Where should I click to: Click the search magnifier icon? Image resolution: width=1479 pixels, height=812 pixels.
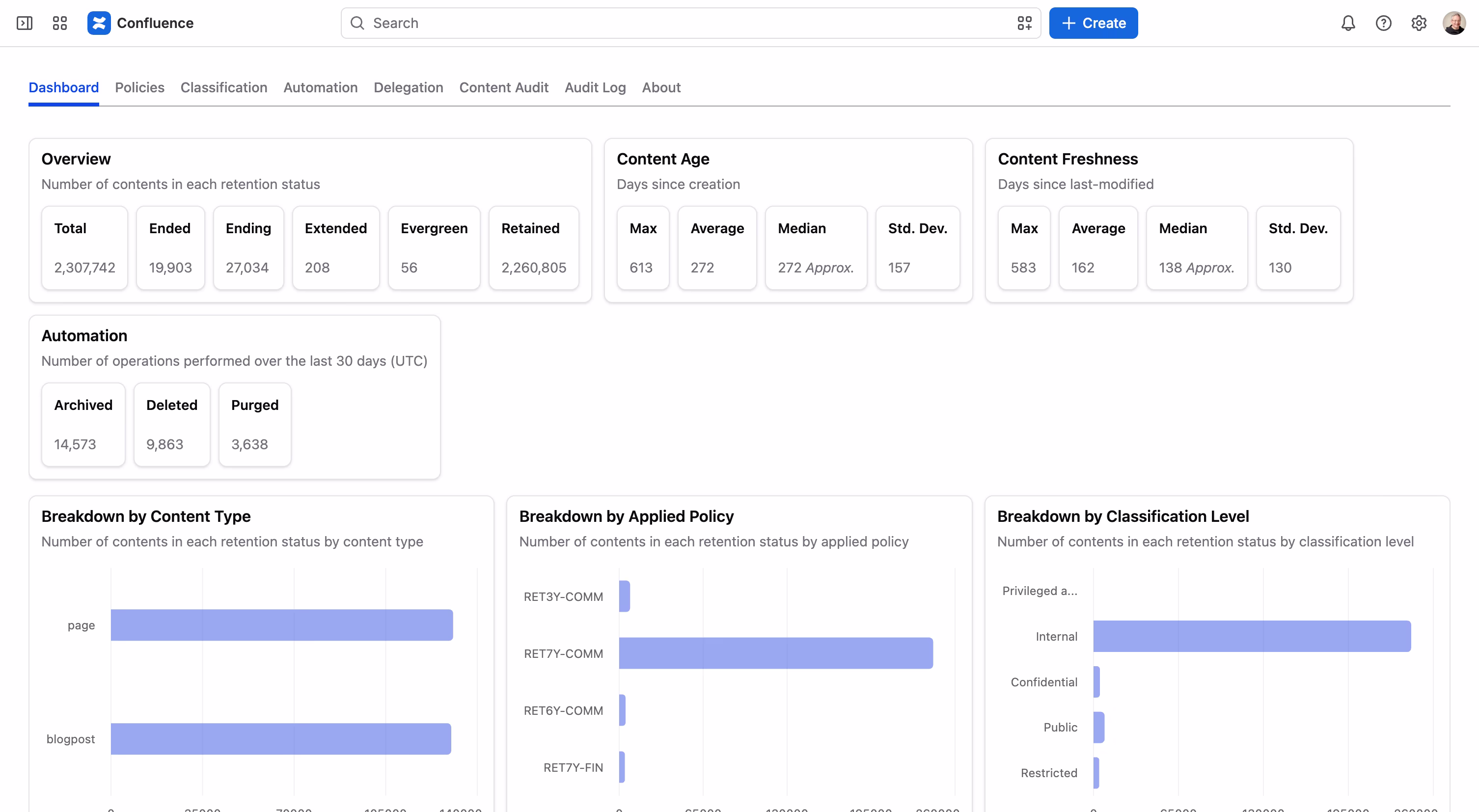tap(357, 23)
